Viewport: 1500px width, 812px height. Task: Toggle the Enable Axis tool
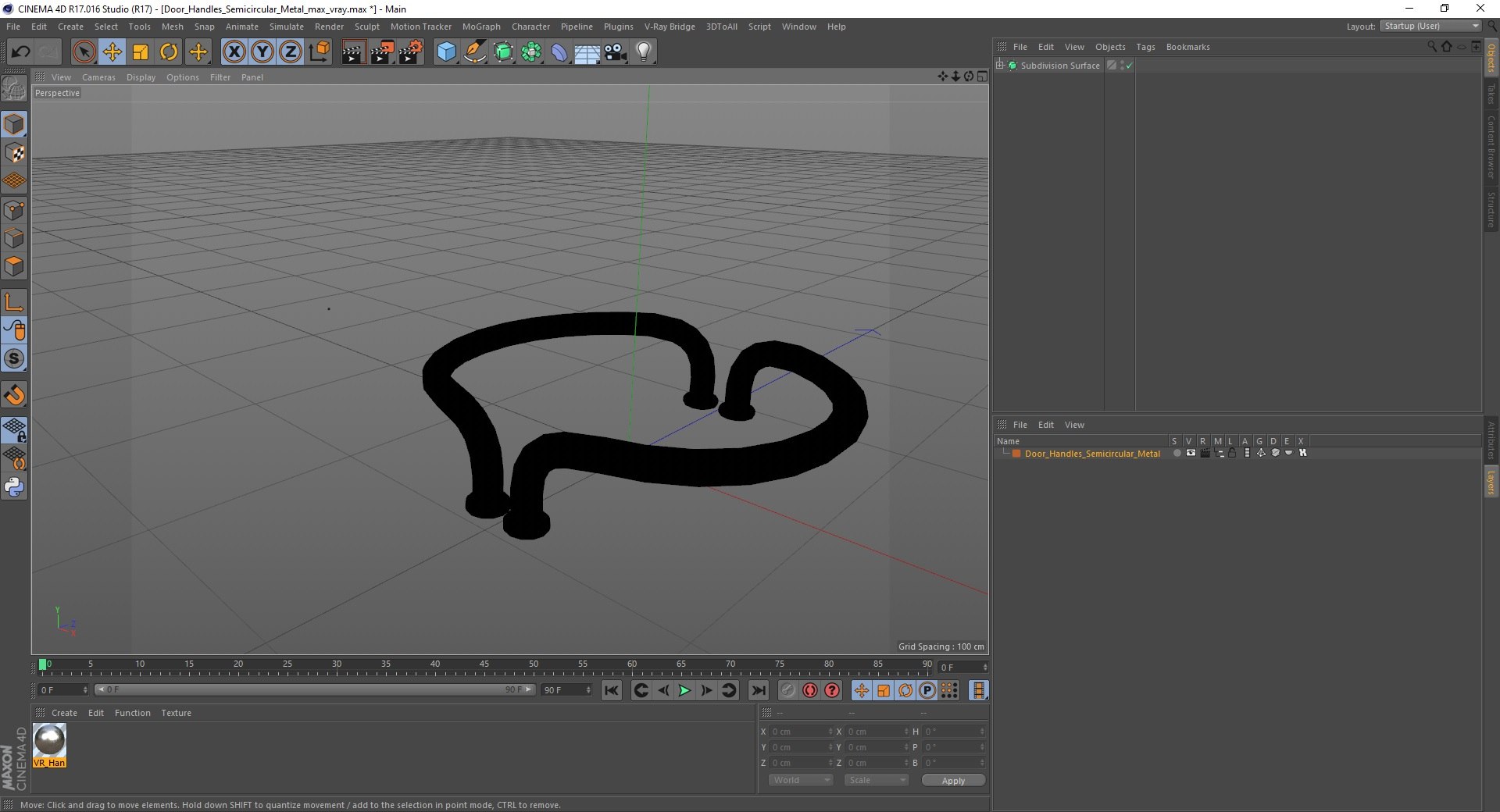click(14, 302)
